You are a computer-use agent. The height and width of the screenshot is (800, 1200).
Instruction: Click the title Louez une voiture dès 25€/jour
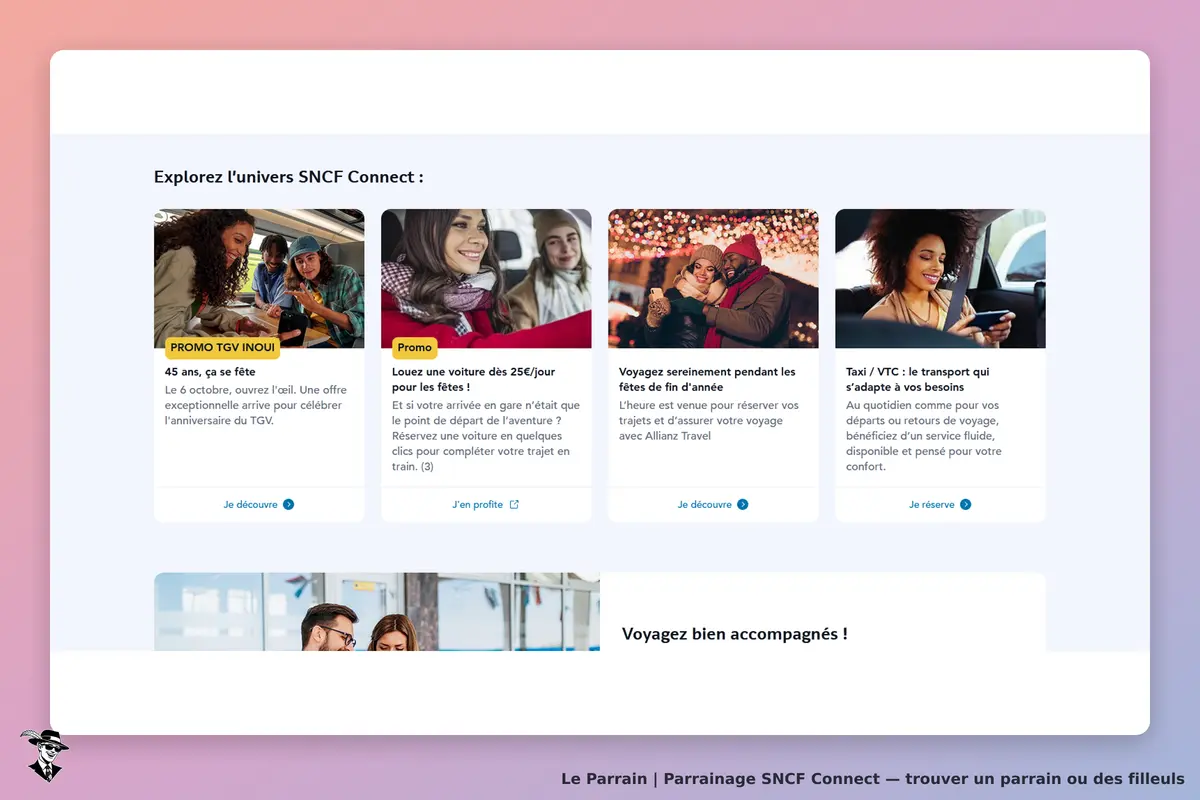click(473, 379)
